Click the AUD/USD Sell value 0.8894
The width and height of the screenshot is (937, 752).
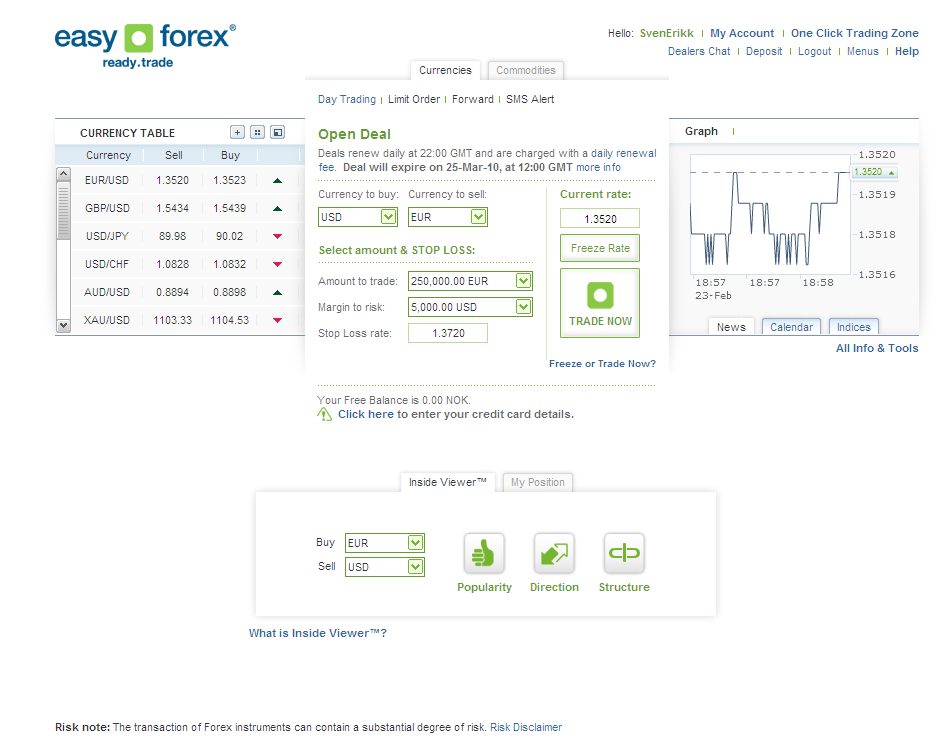[x=172, y=292]
